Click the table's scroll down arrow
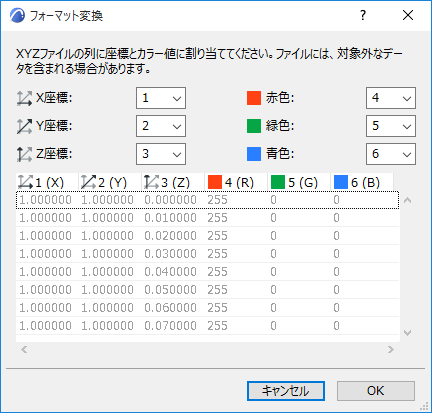The image size is (432, 413). (x=407, y=333)
